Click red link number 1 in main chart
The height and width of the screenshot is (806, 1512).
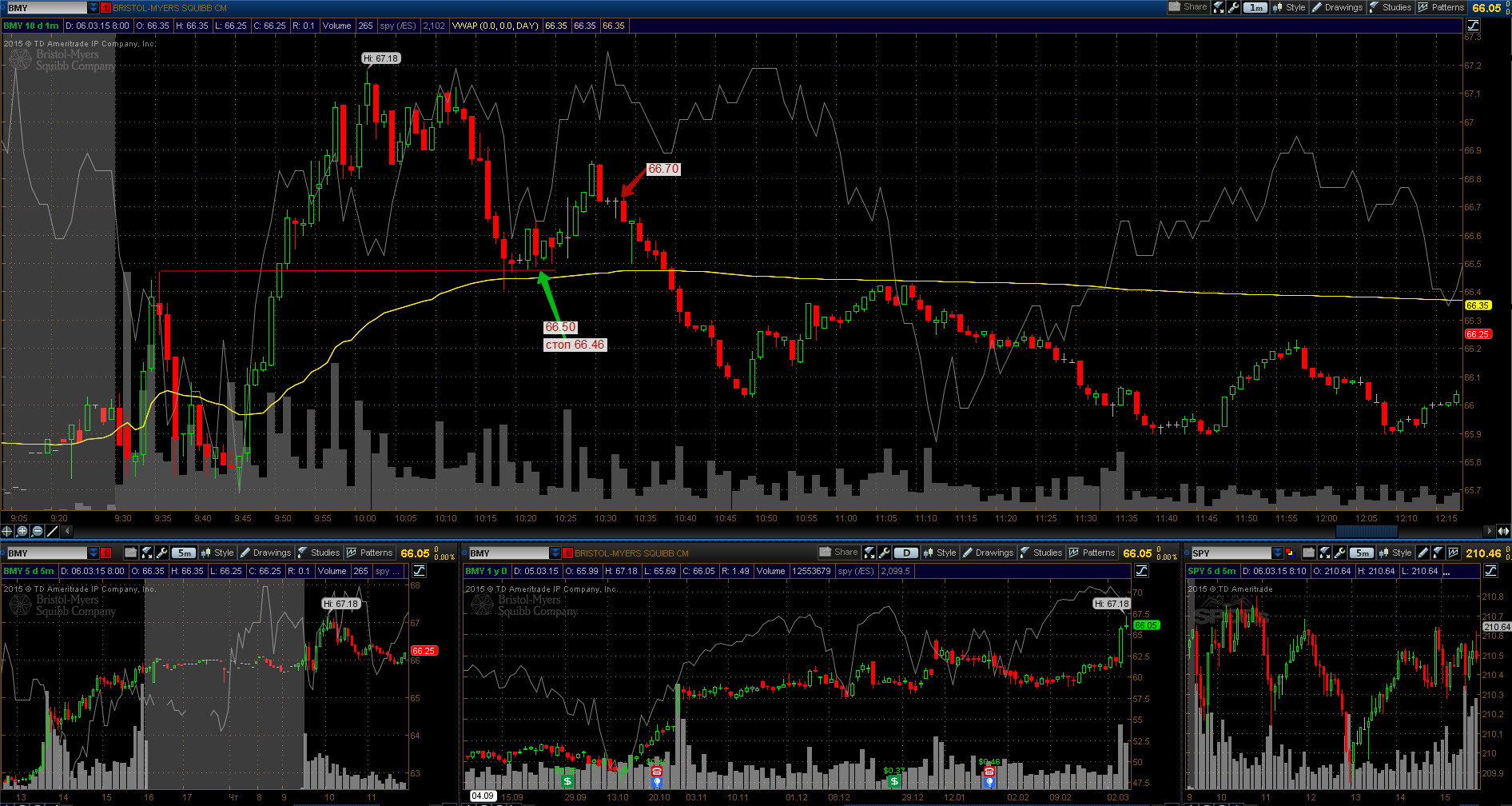pos(105,7)
